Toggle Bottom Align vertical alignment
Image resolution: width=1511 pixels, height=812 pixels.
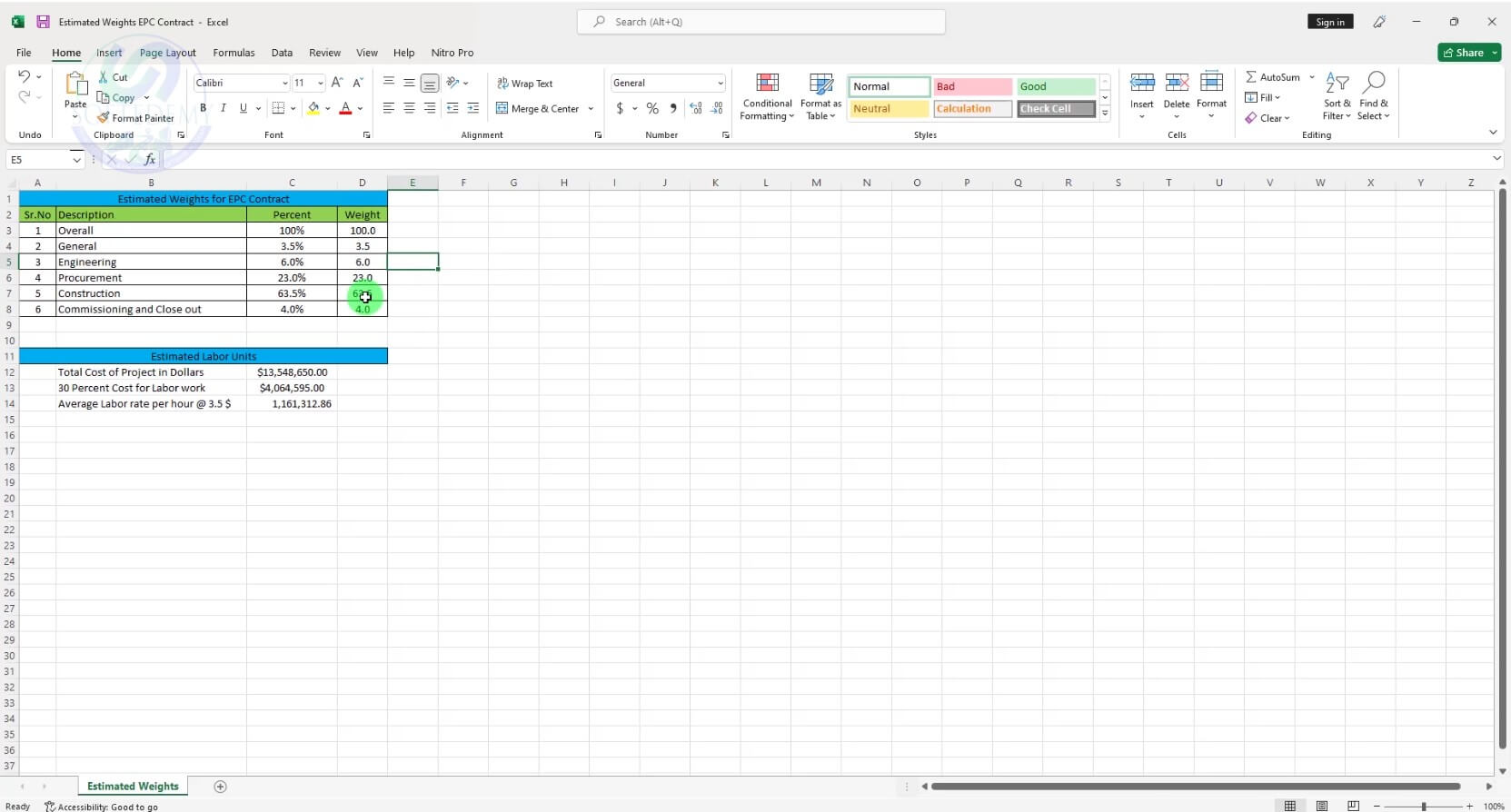[430, 83]
